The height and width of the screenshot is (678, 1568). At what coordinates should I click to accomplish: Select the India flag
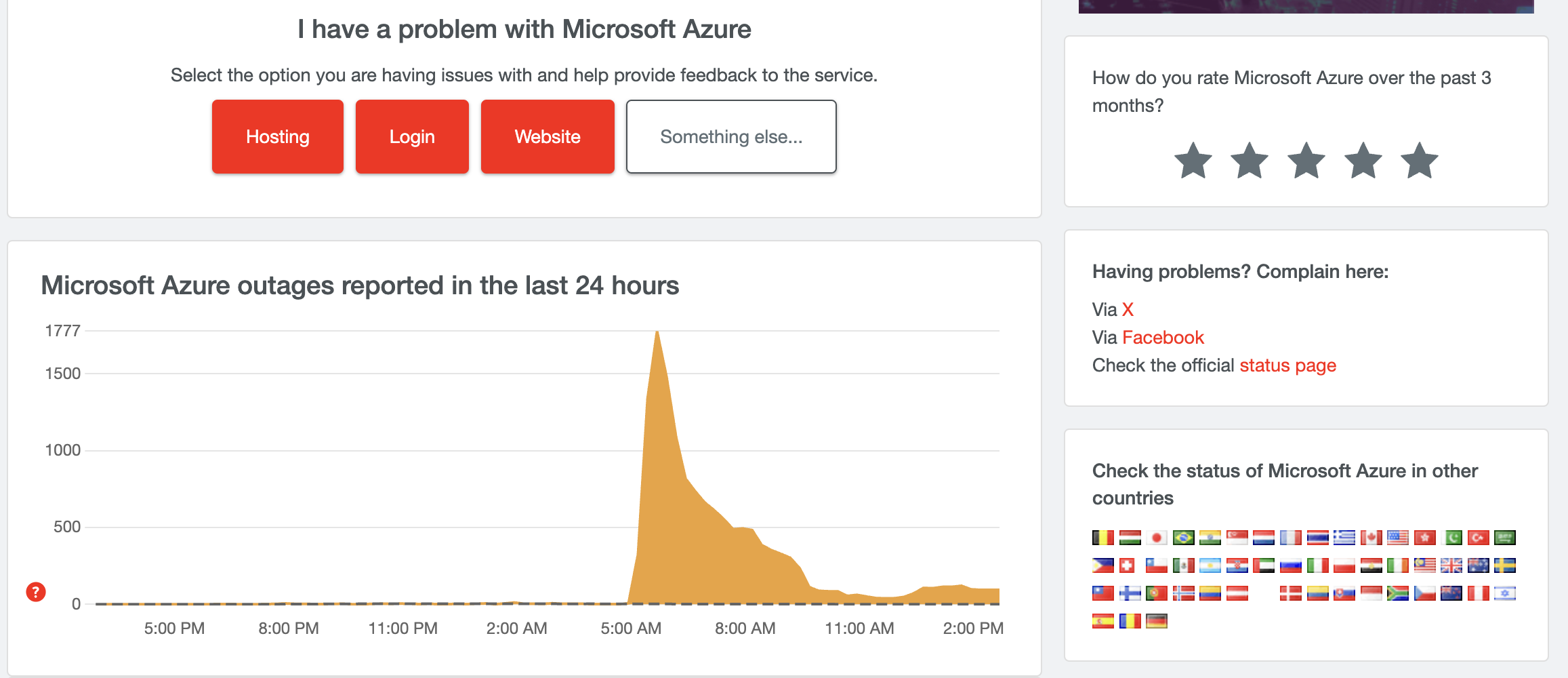pyautogui.click(x=1210, y=538)
